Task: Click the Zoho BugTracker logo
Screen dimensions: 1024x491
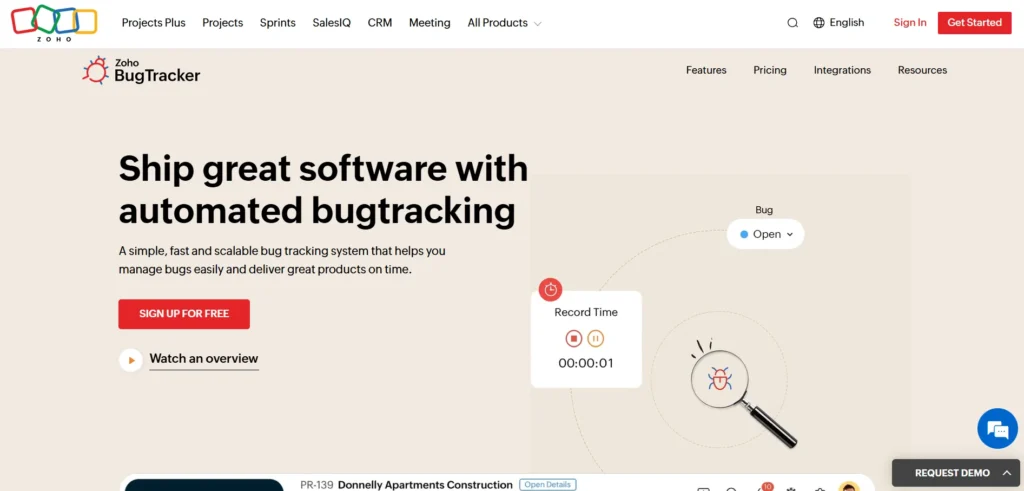Action: click(141, 71)
